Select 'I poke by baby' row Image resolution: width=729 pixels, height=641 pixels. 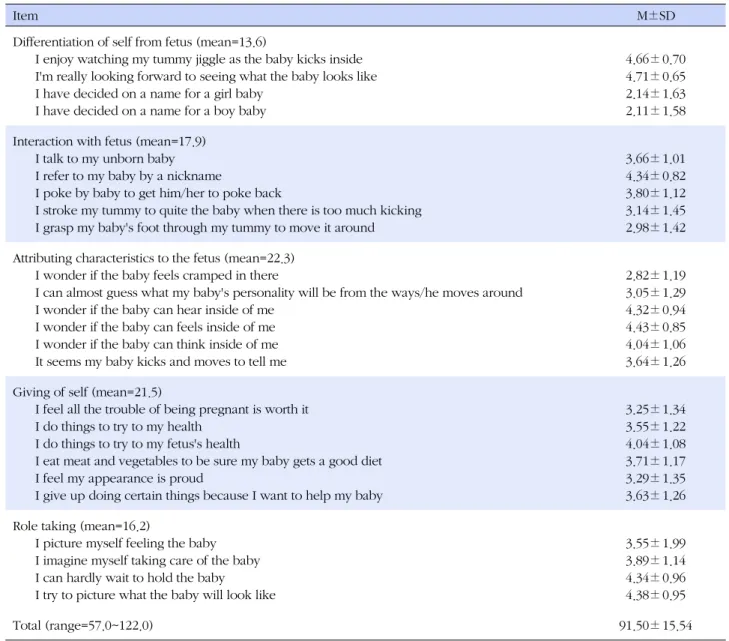158,193
